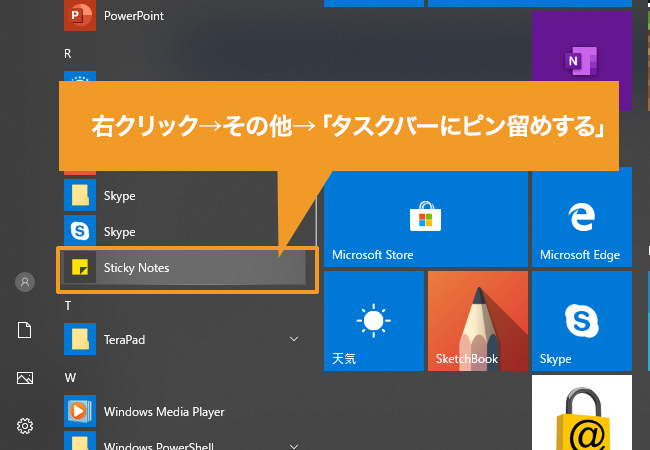The height and width of the screenshot is (450, 650).
Task: Expand the TeraPad folder chevron
Action: click(x=294, y=340)
